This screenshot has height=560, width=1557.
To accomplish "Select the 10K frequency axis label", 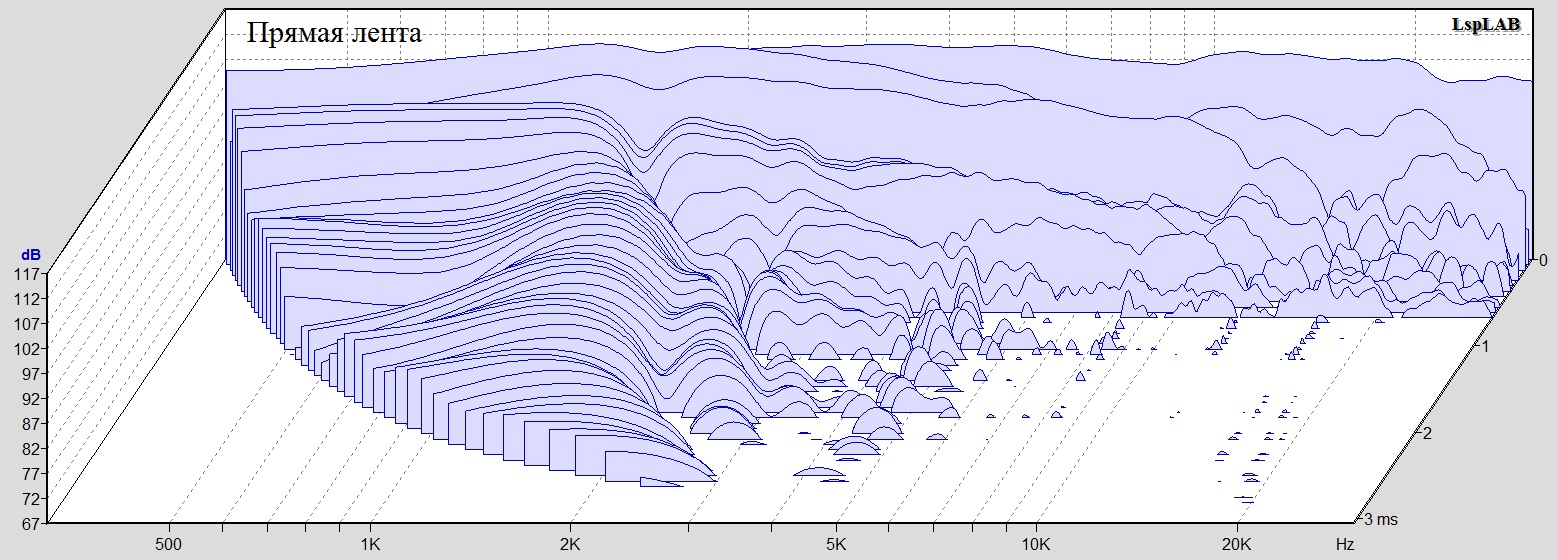I will (1036, 546).
